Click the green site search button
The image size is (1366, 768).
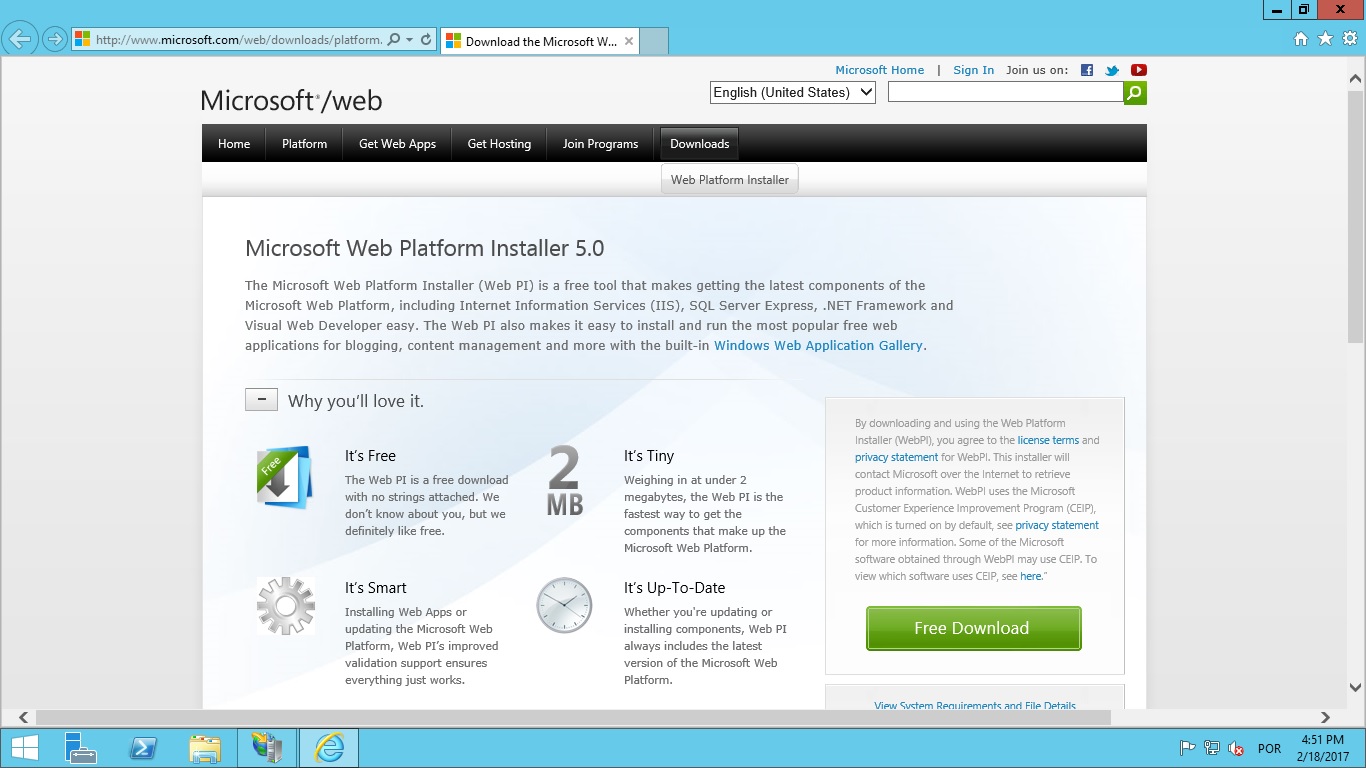[x=1135, y=93]
